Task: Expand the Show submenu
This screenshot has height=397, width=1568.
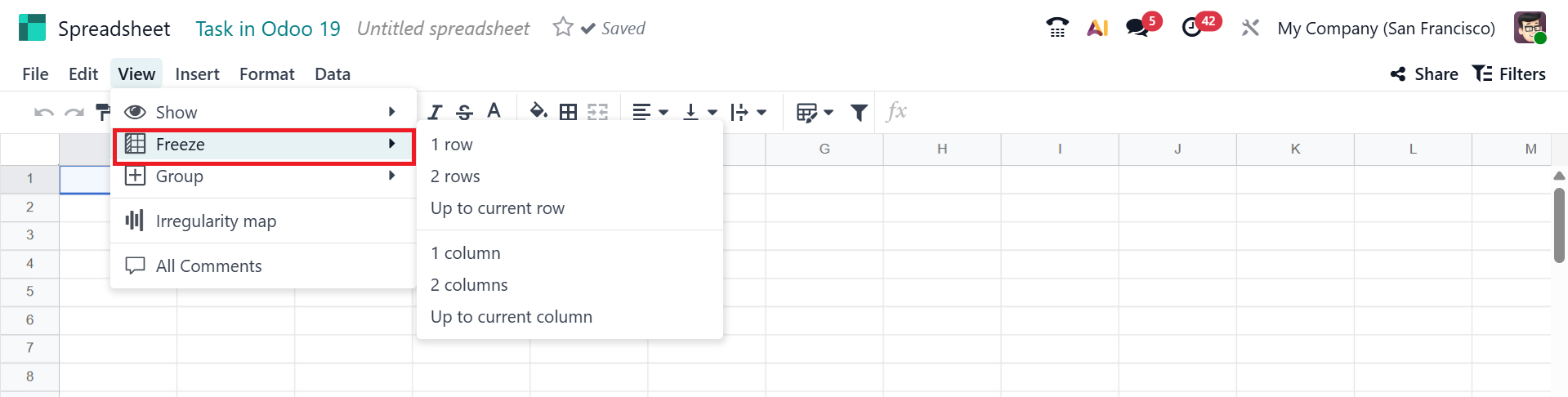Action: tap(261, 112)
